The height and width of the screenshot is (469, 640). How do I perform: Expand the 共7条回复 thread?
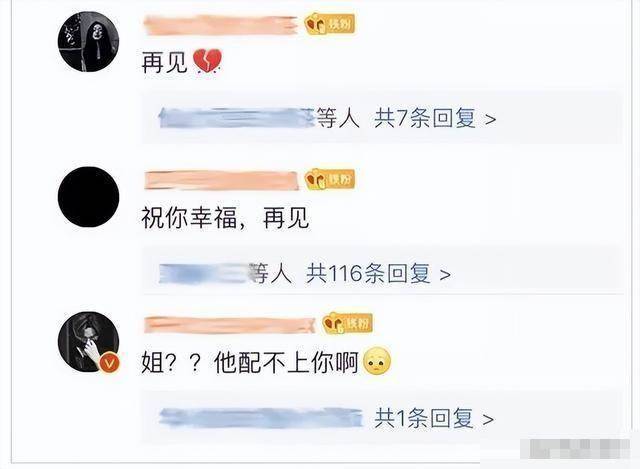coord(425,119)
